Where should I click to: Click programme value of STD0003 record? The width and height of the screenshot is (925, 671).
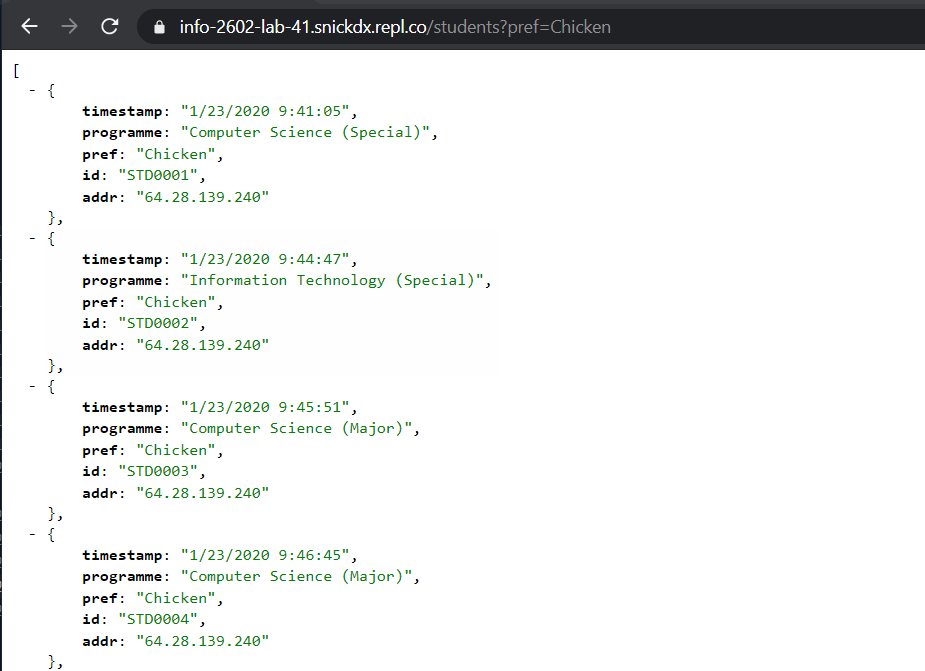coord(296,428)
